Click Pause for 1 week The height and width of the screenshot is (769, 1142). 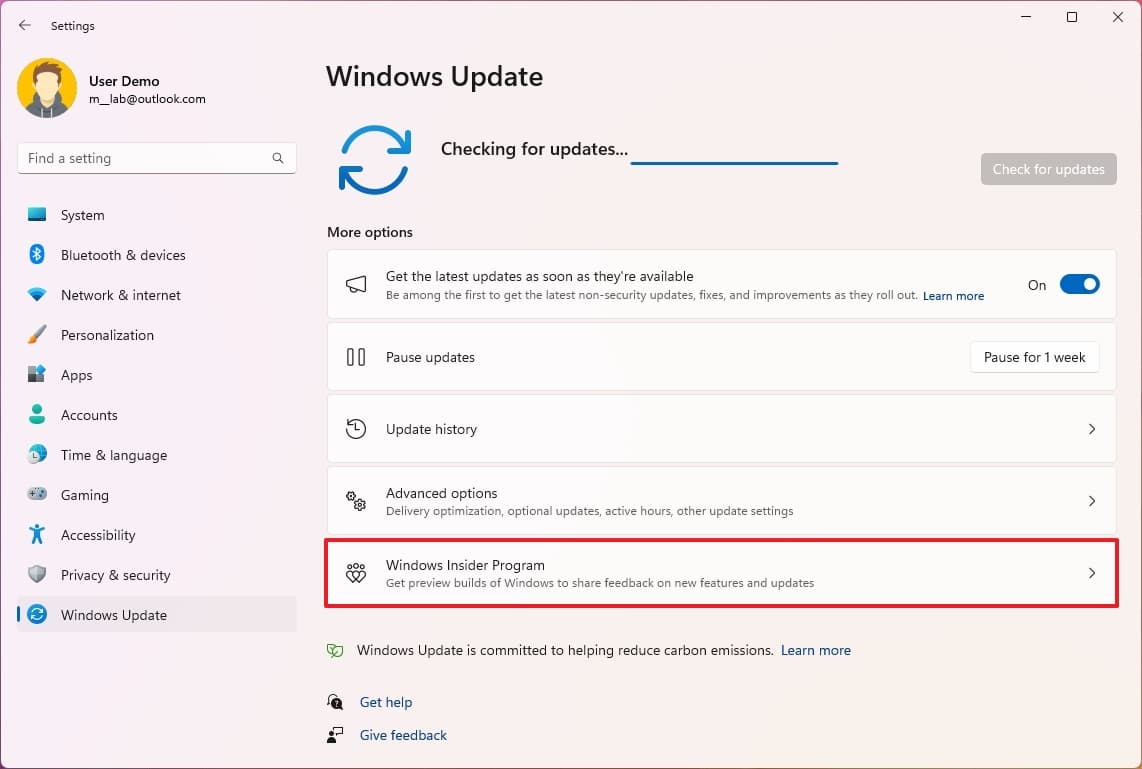(x=1034, y=357)
